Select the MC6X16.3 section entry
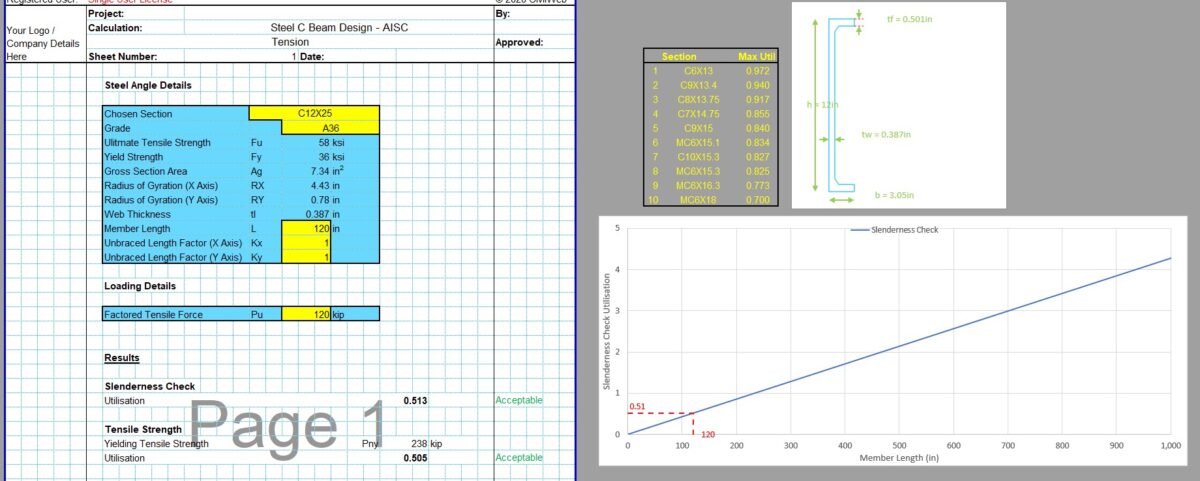1200x481 pixels. pyautogui.click(x=697, y=186)
